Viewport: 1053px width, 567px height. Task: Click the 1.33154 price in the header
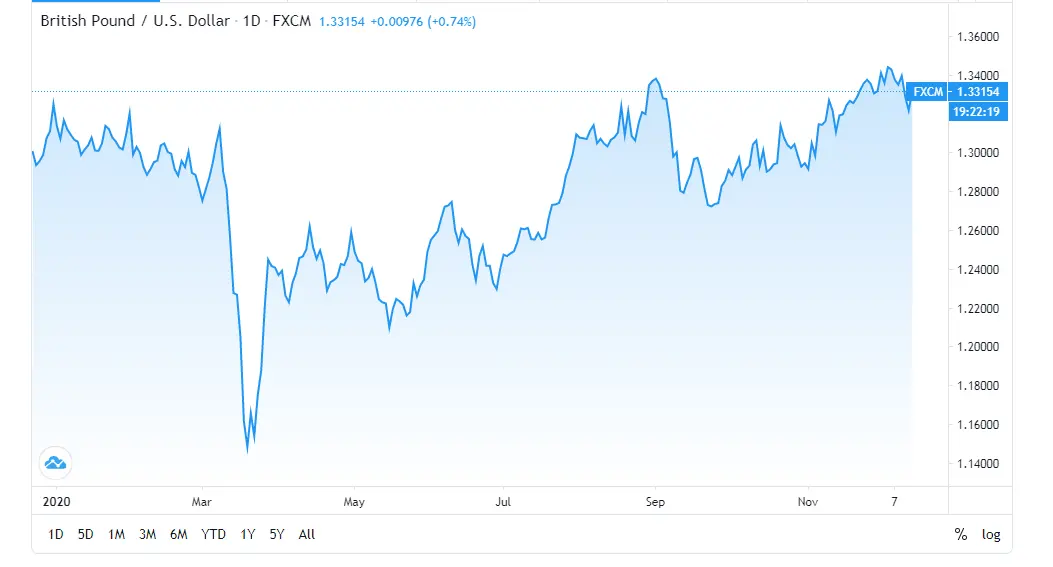click(344, 21)
